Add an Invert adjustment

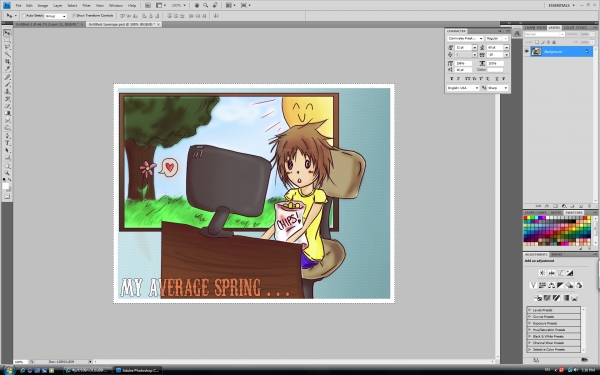click(x=538, y=298)
